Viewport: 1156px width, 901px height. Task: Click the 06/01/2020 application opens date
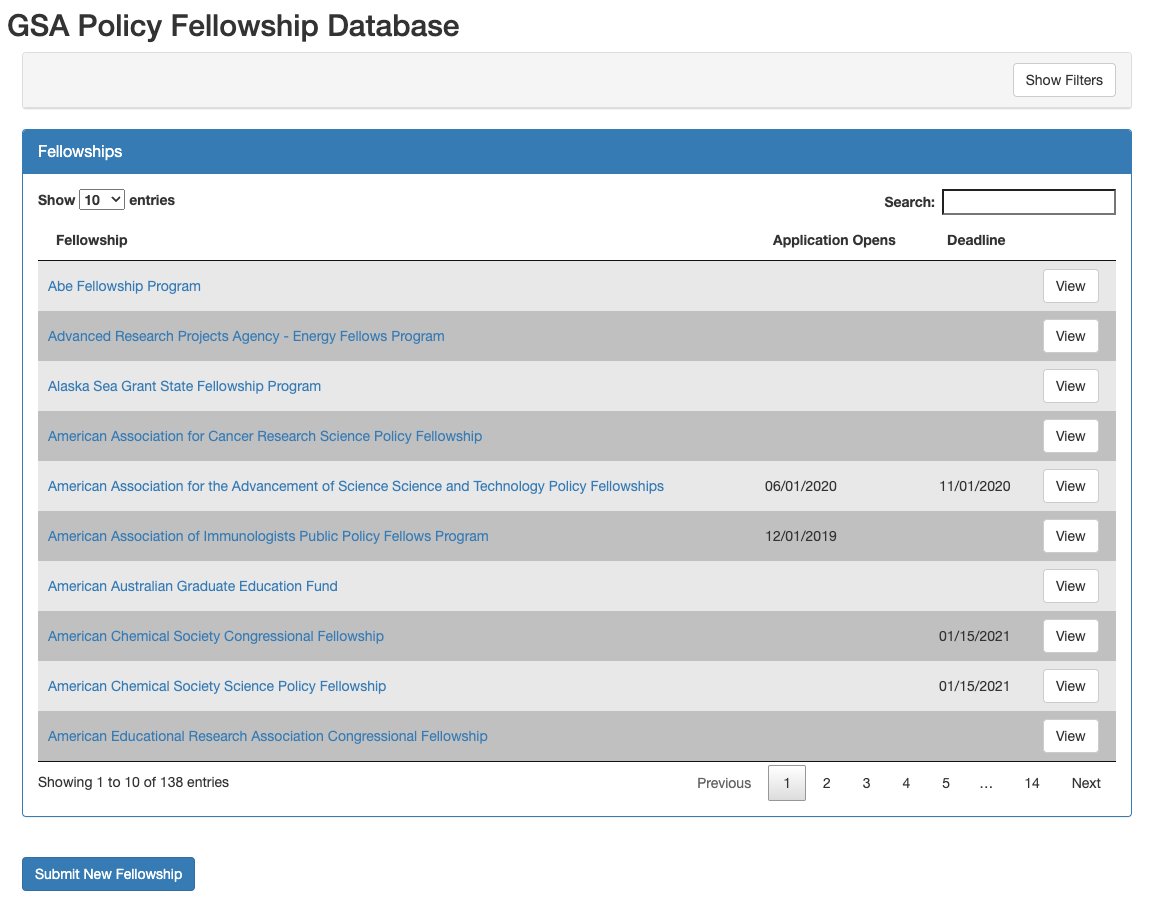pyautogui.click(x=801, y=487)
